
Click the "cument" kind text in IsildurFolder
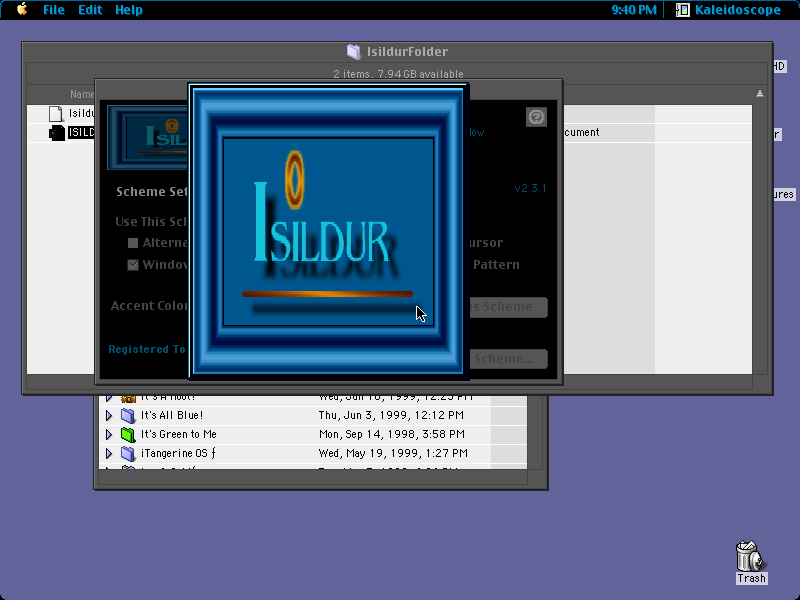(582, 133)
